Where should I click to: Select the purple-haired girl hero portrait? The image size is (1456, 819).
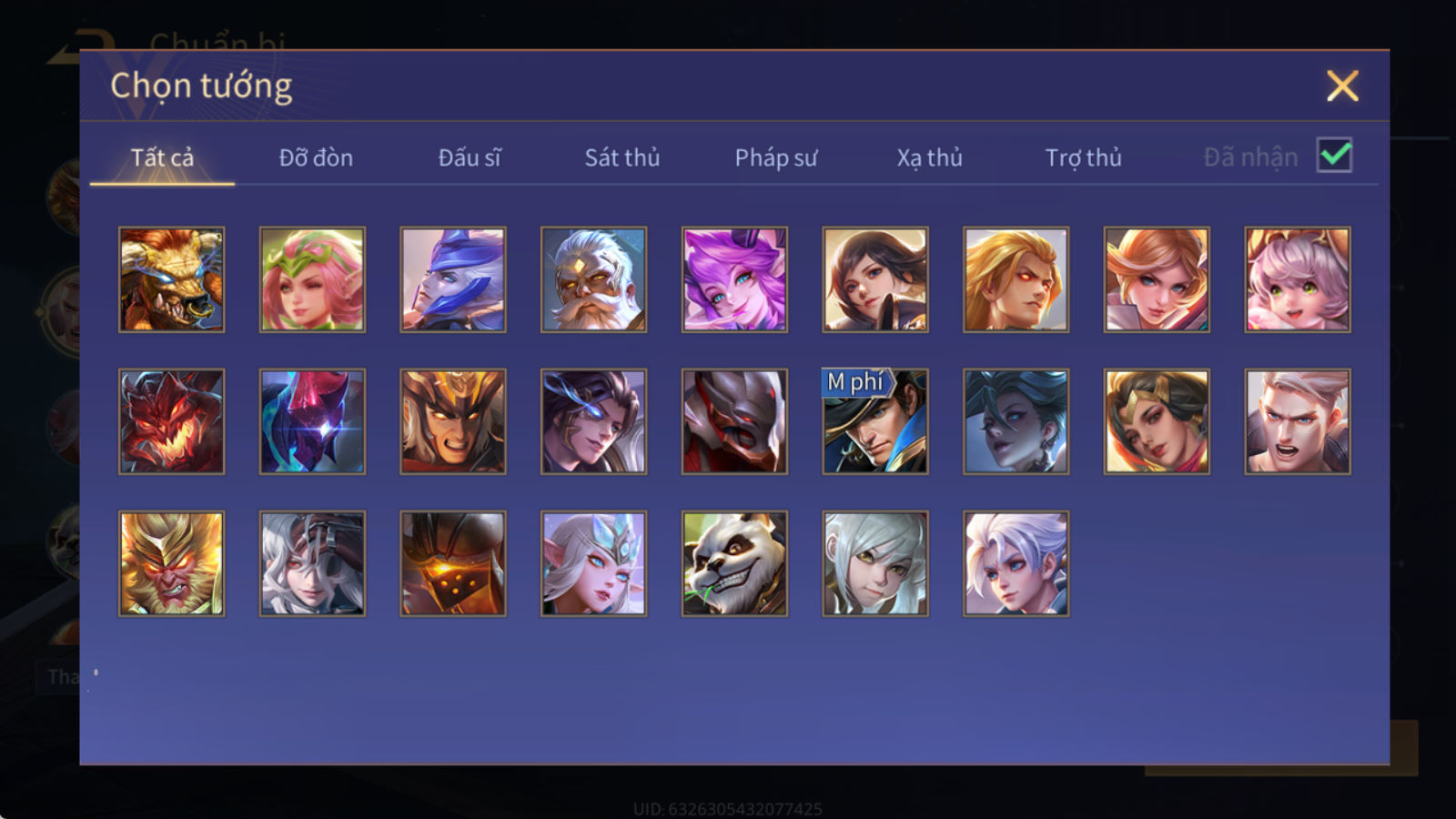(734, 279)
